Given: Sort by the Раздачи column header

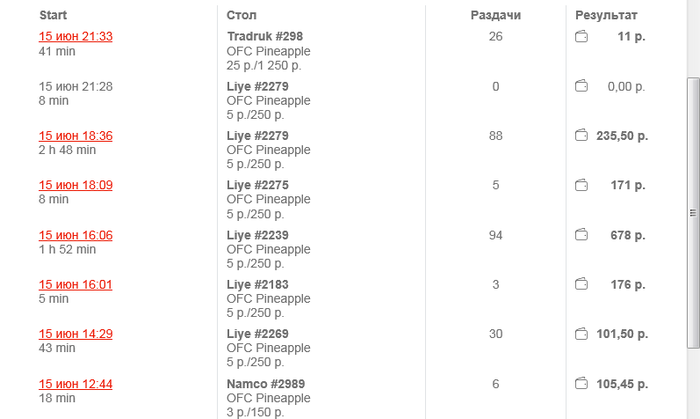Looking at the screenshot, I should [496, 15].
